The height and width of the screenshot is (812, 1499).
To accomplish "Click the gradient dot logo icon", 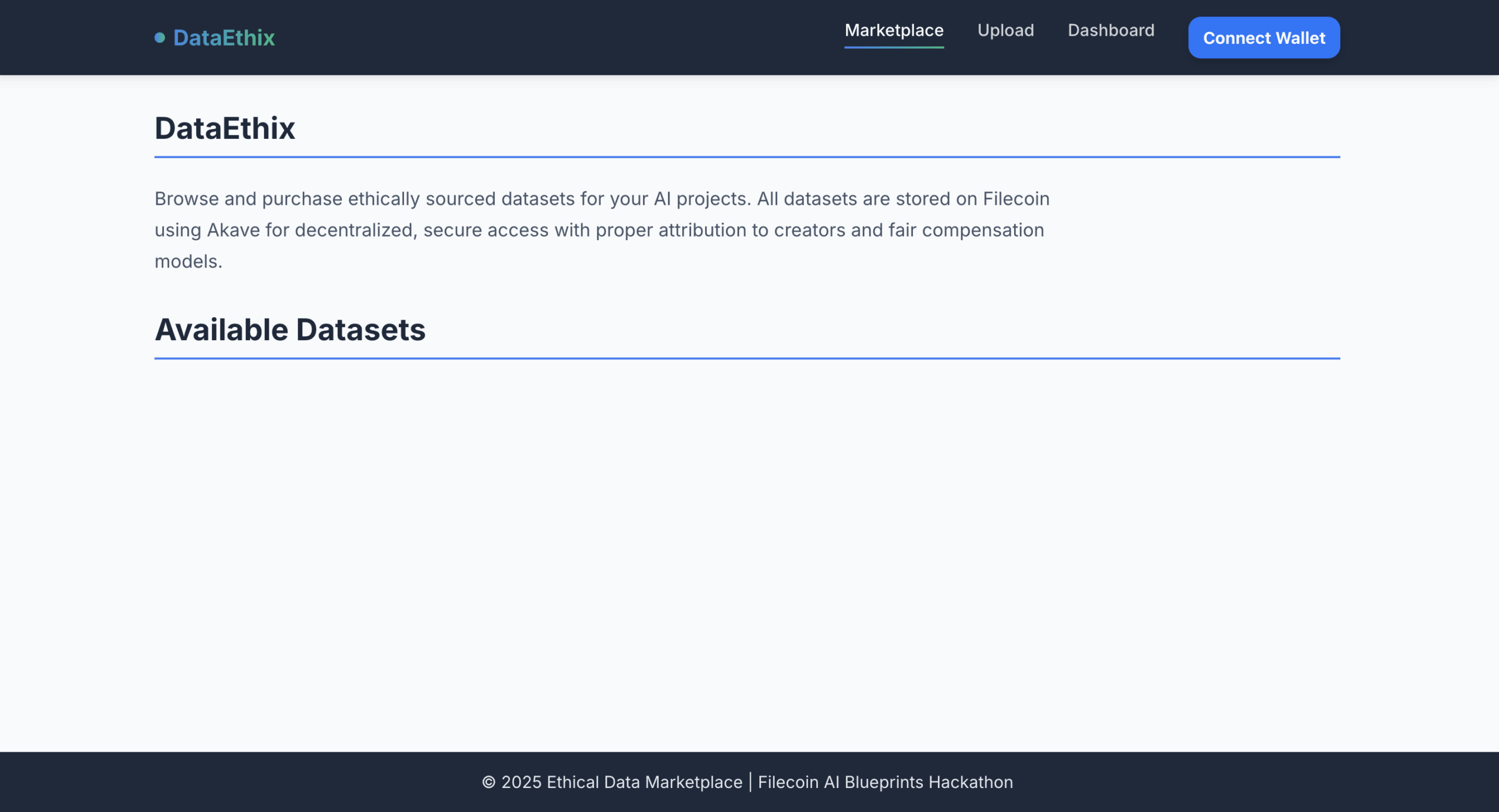I will tap(159, 38).
